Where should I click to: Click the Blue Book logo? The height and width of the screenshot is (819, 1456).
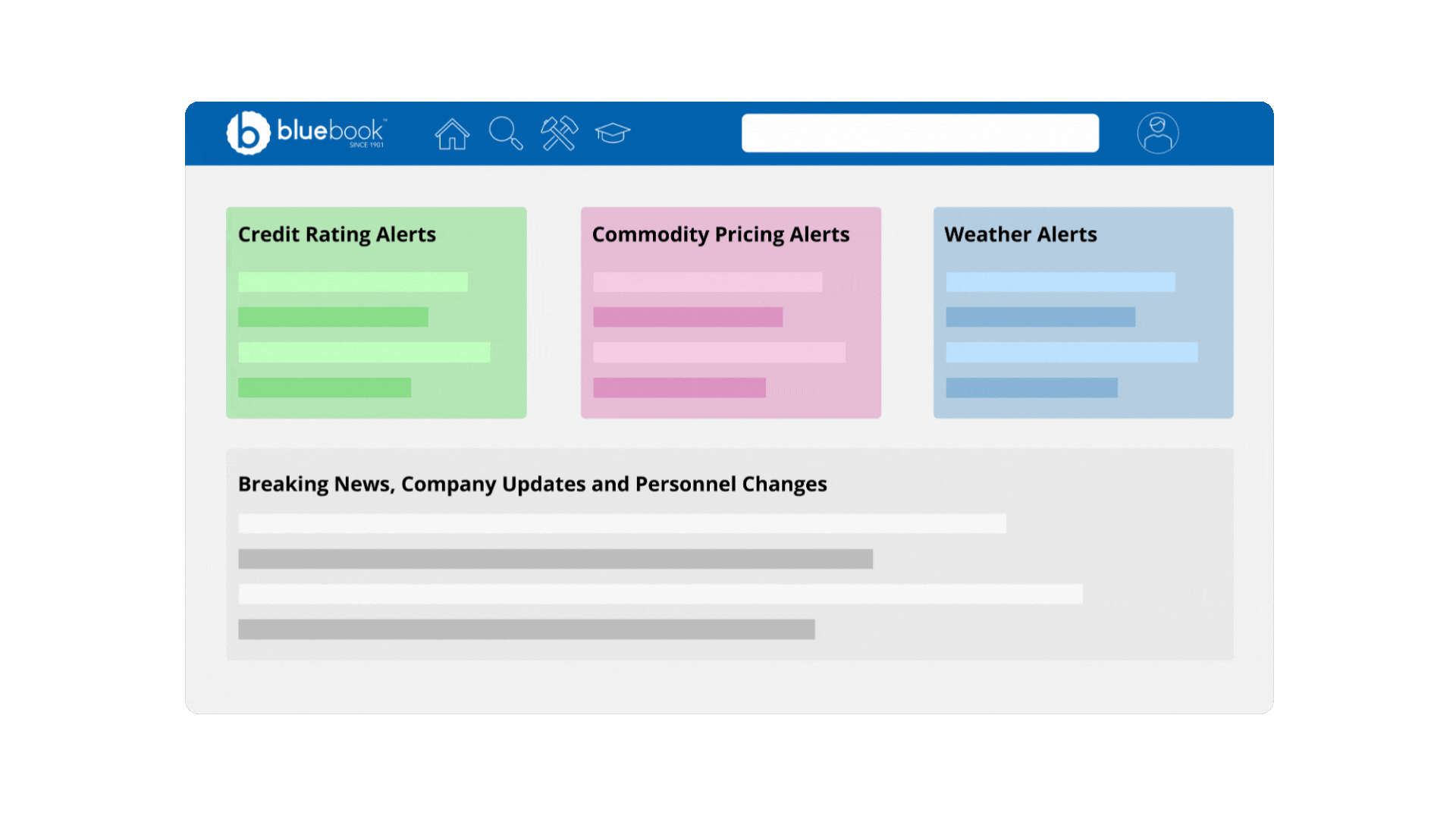click(306, 133)
